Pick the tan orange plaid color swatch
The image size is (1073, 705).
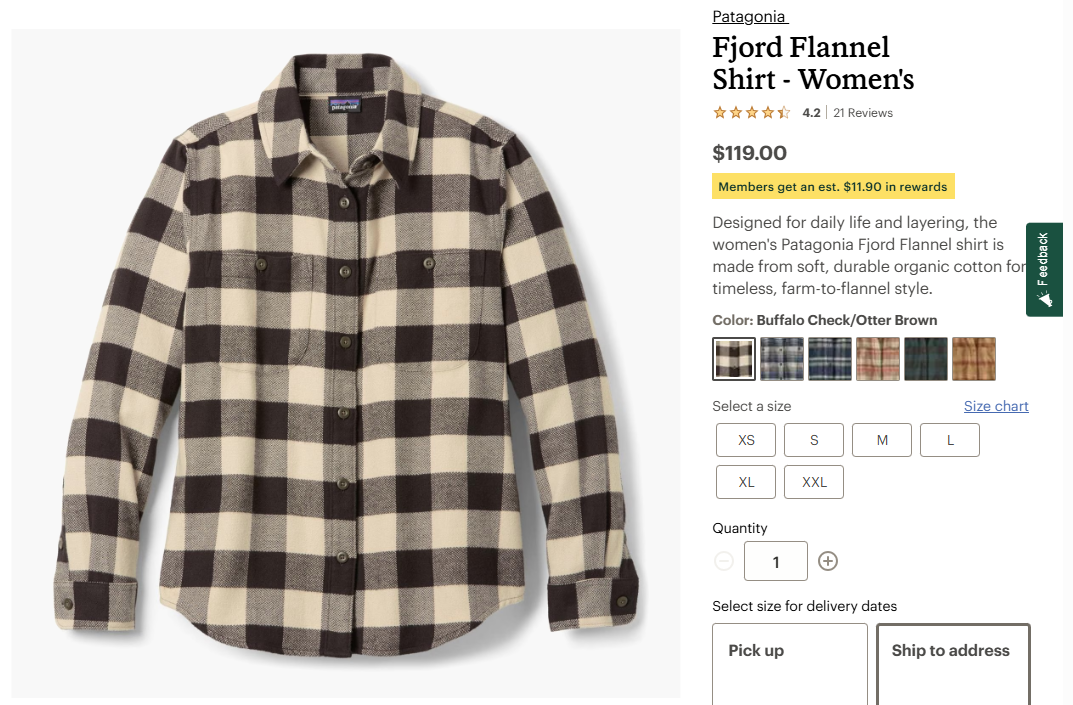click(x=974, y=359)
